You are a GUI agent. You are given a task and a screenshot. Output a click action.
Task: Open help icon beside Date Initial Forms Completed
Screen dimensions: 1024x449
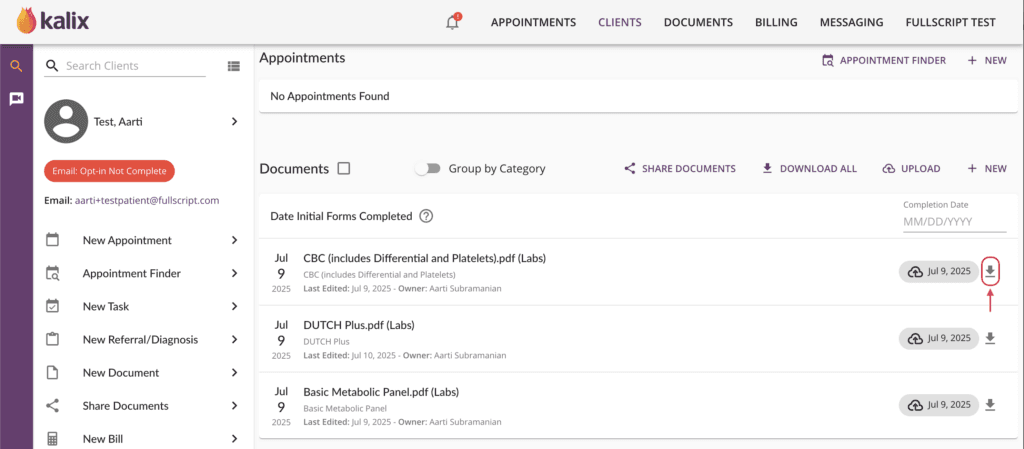(x=426, y=216)
